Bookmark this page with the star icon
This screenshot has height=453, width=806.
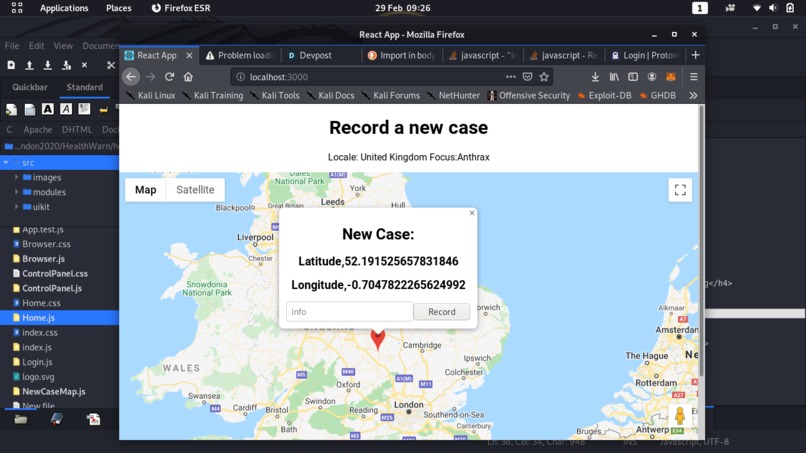pyautogui.click(x=544, y=77)
